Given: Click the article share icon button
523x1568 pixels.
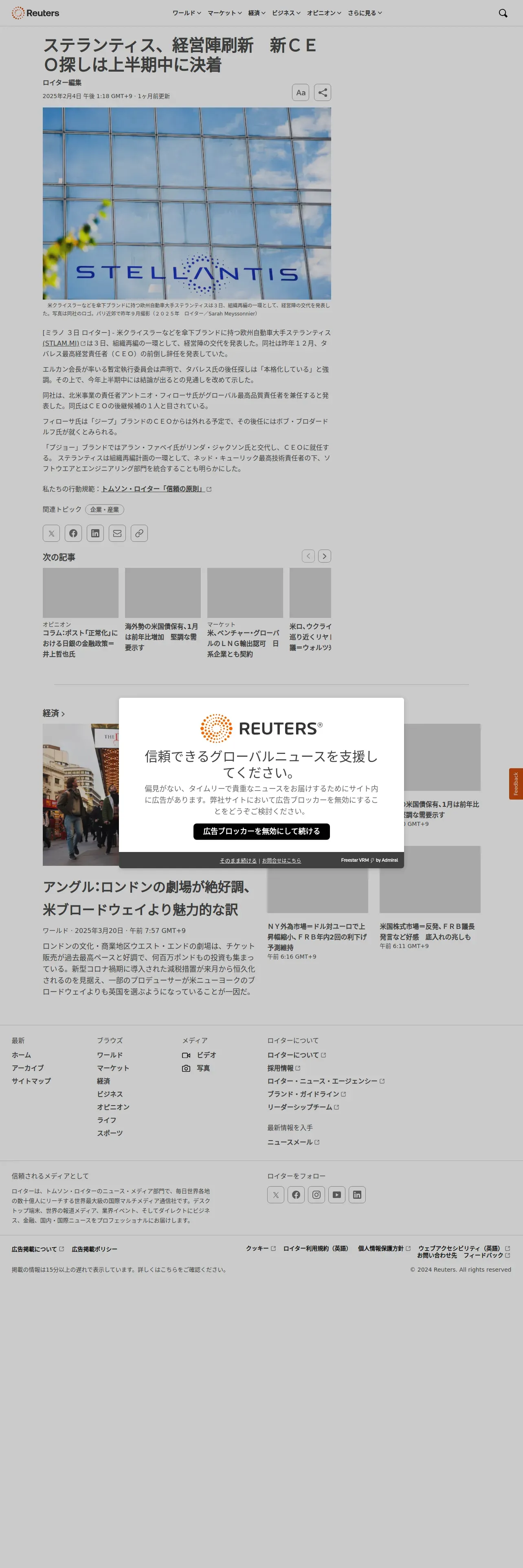Looking at the screenshot, I should pos(323,92).
